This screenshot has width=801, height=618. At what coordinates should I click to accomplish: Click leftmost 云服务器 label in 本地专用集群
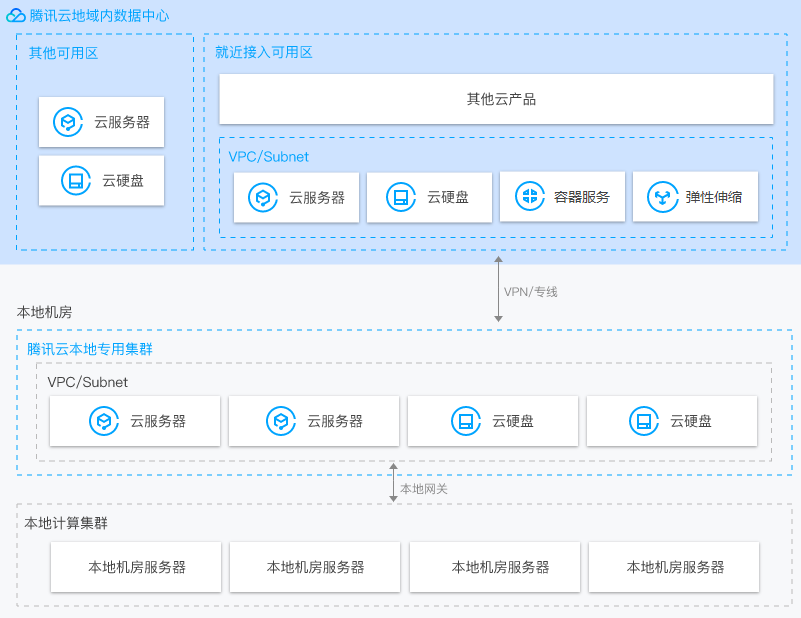coord(158,421)
